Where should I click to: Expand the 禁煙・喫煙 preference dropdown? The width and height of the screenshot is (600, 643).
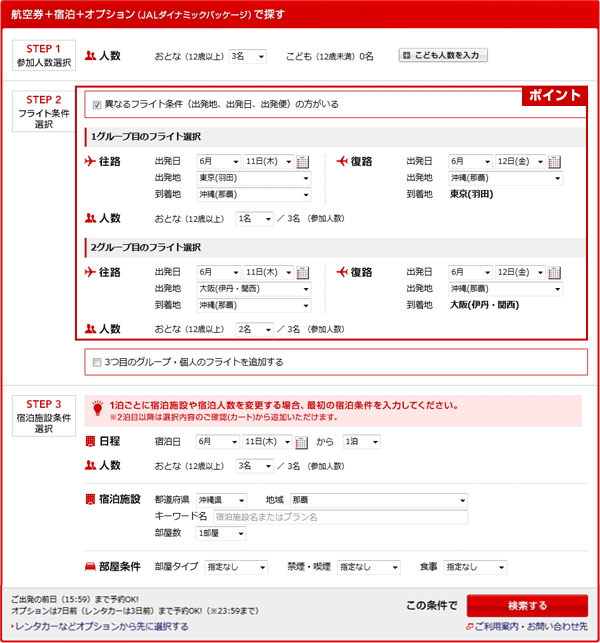[369, 567]
